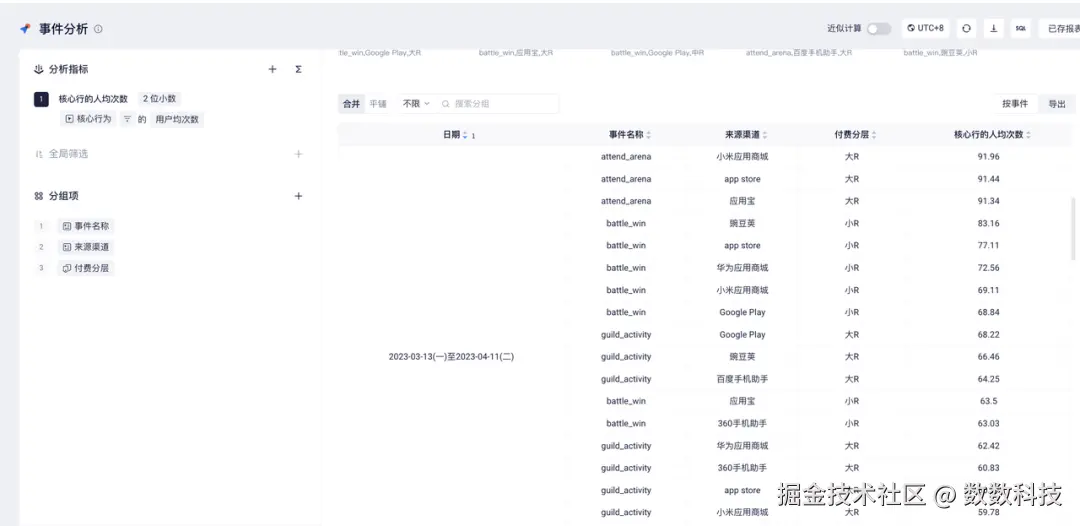1080x526 pixels.
Task: Click chart legend attend_arena,百度手机助手,大R
Action: (798, 52)
